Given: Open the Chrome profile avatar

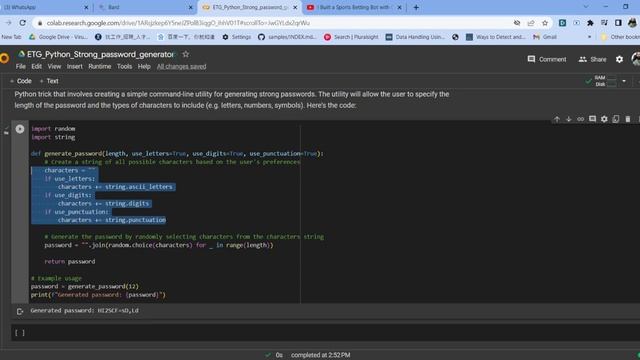Looking at the screenshot, I should click(632, 23).
